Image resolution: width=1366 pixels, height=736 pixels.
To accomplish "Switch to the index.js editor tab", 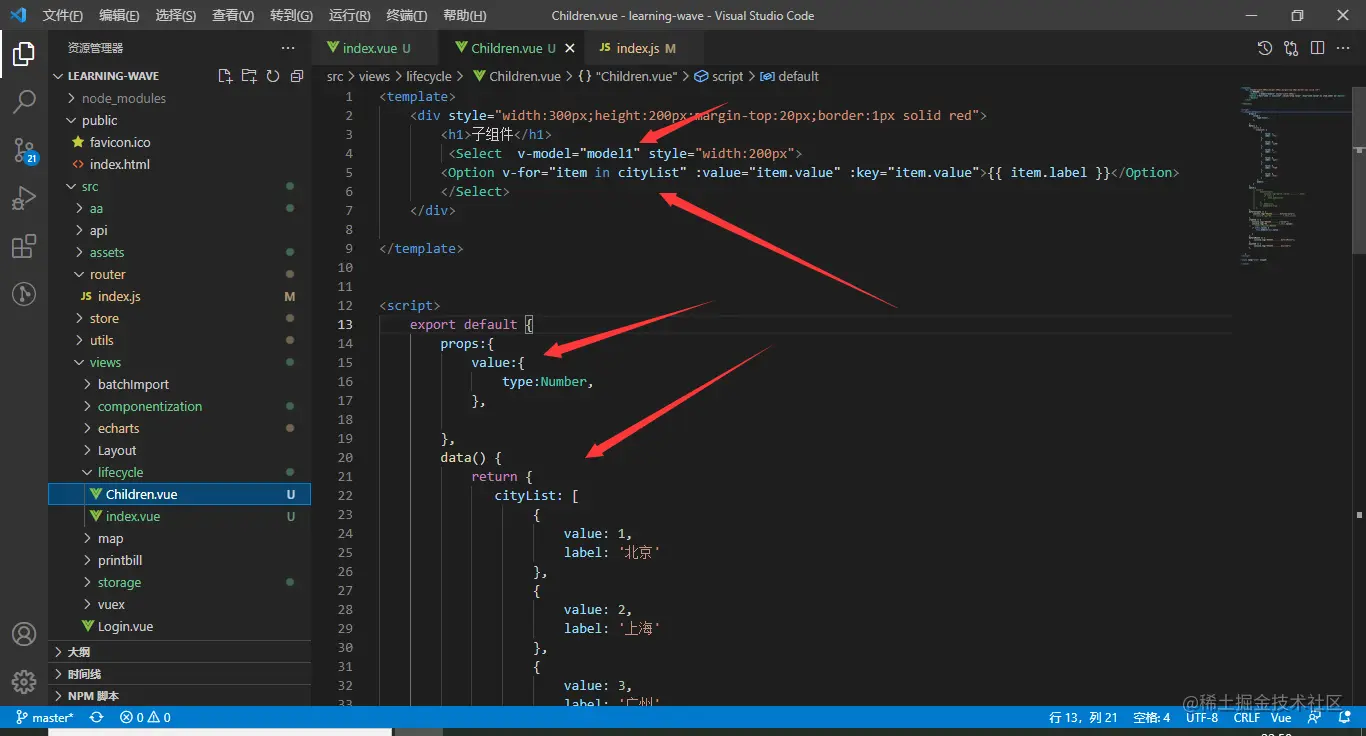I will (x=645, y=48).
